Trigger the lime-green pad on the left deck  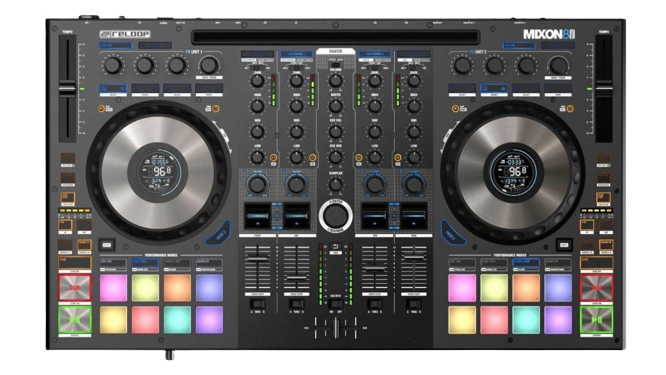pos(145,288)
